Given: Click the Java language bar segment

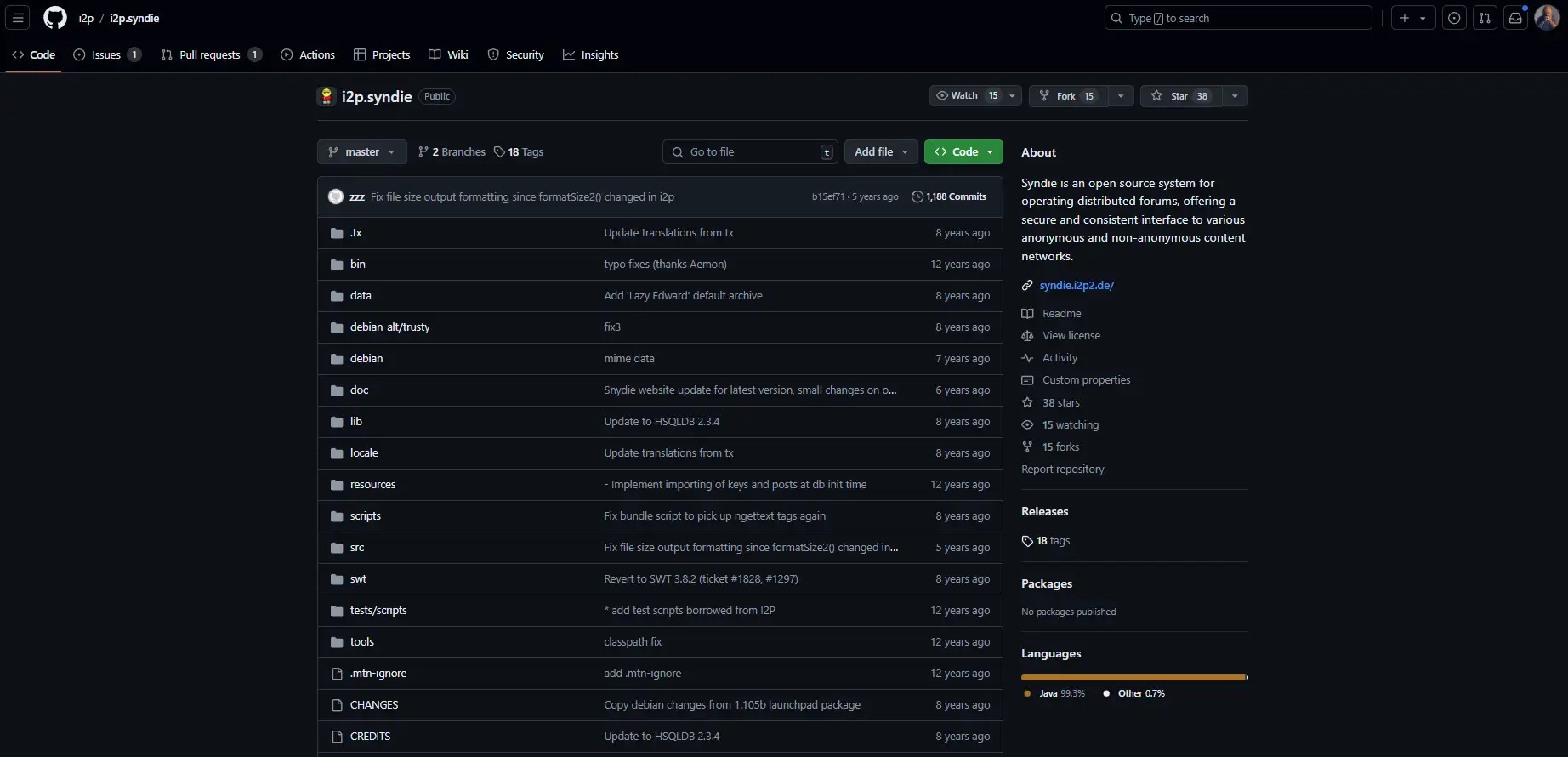Looking at the screenshot, I should pyautogui.click(x=1133, y=677).
